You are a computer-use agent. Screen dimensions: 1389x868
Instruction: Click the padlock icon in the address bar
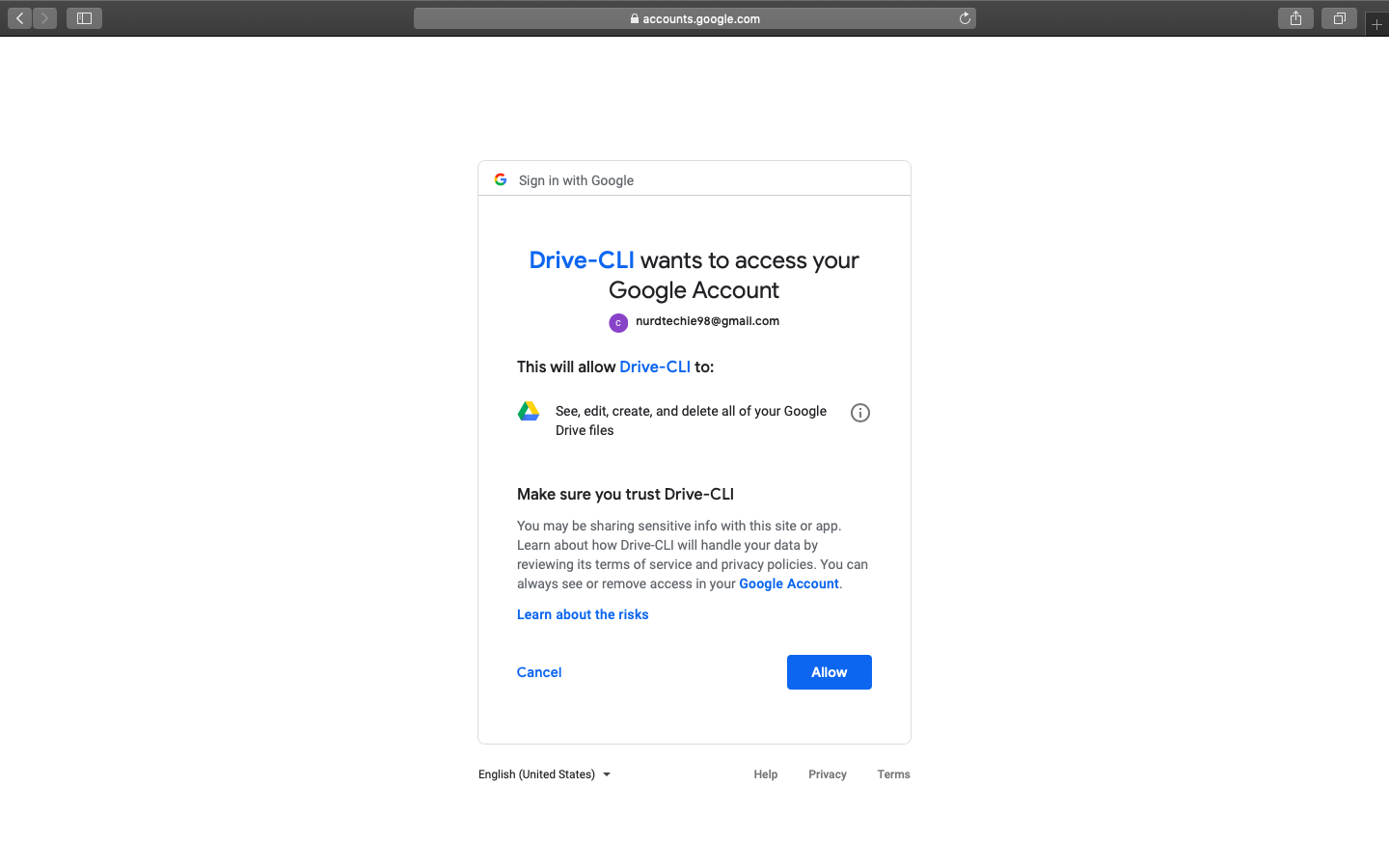click(634, 18)
